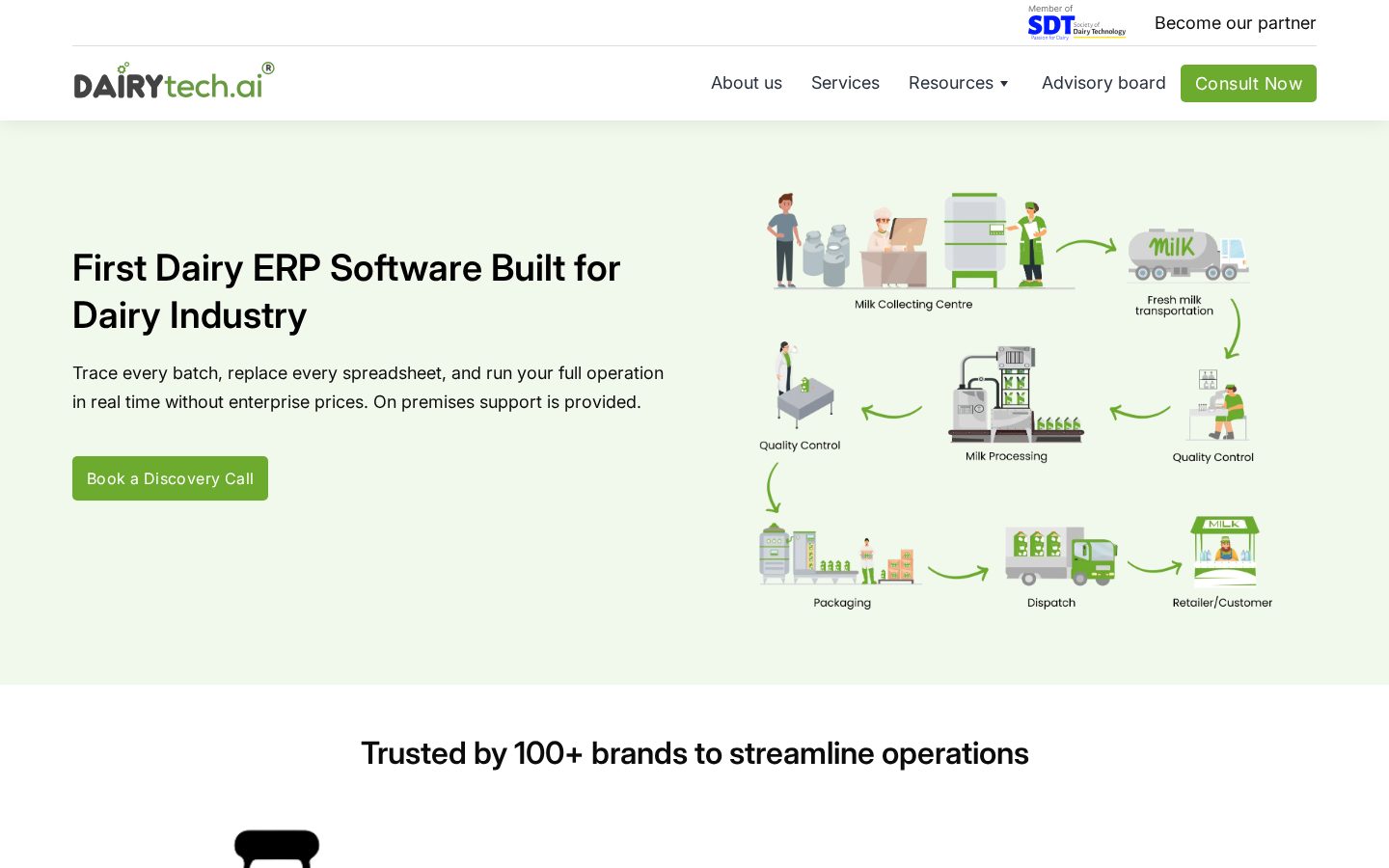
Task: Open the Services menu item
Action: pyautogui.click(x=845, y=83)
